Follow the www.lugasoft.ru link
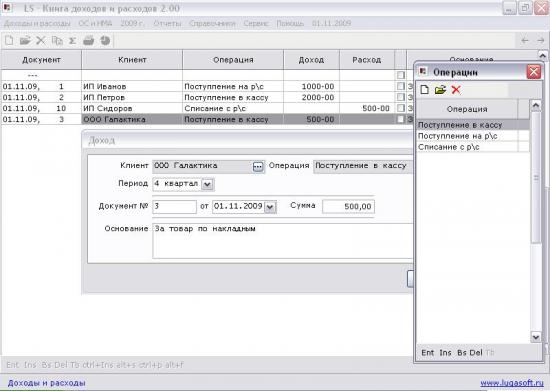 (511, 383)
